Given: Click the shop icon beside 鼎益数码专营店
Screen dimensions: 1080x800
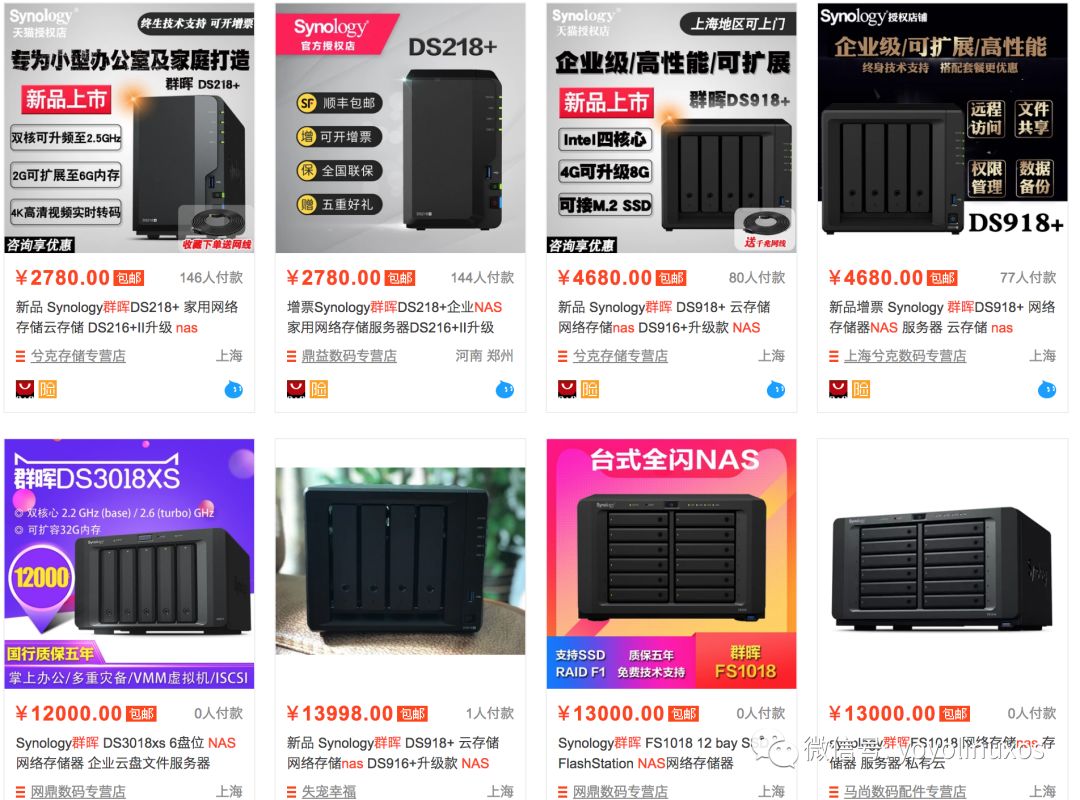Looking at the screenshot, I should tap(291, 356).
